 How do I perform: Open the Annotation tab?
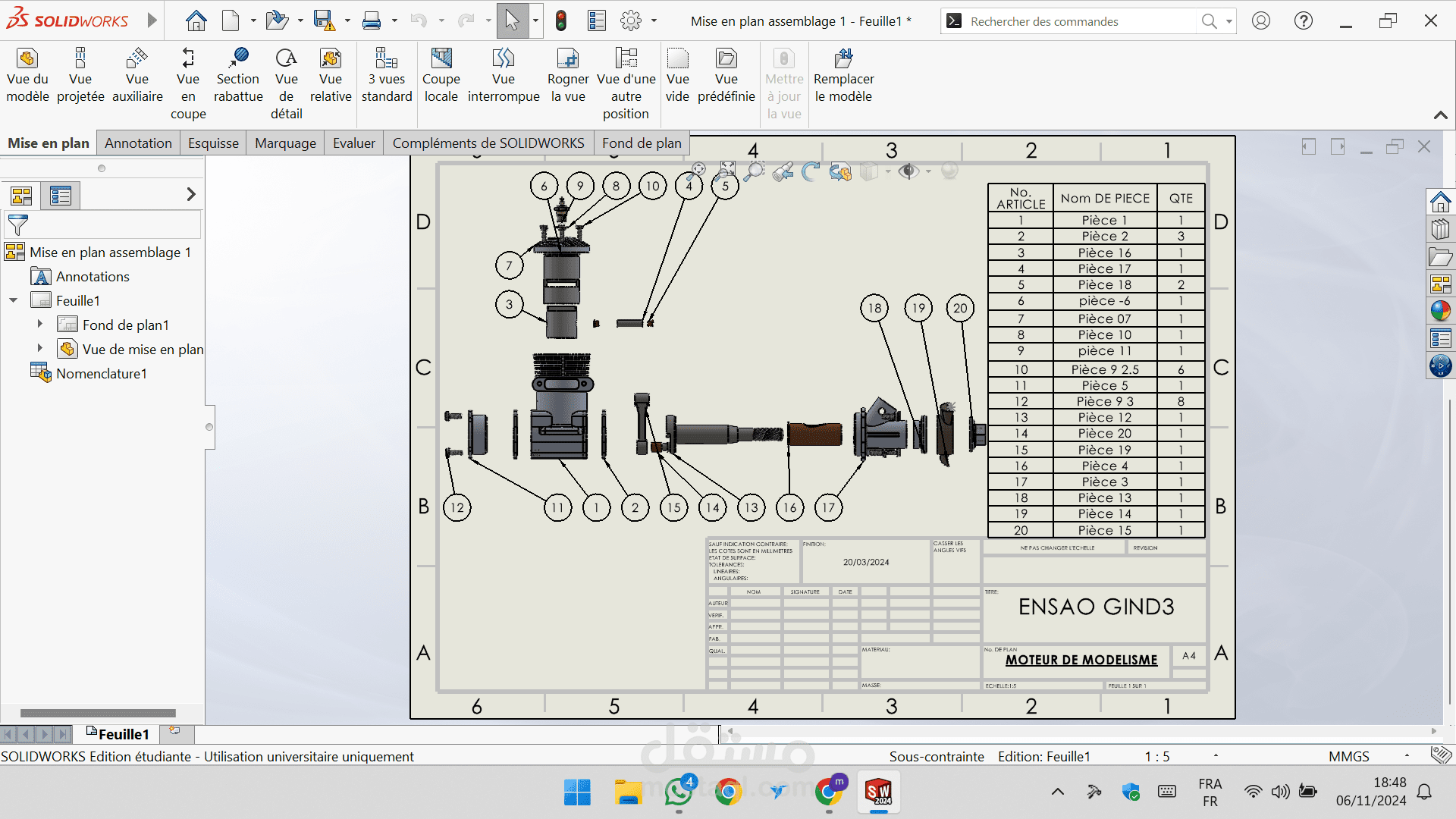pyautogui.click(x=138, y=143)
